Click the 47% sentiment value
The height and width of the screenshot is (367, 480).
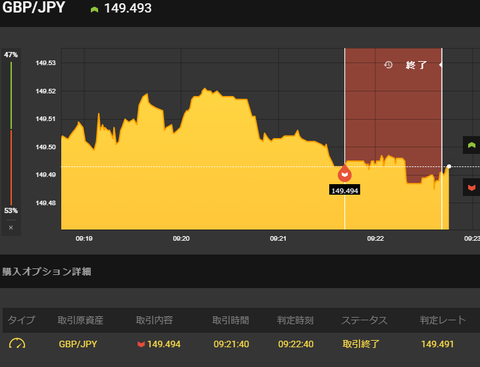pos(11,55)
